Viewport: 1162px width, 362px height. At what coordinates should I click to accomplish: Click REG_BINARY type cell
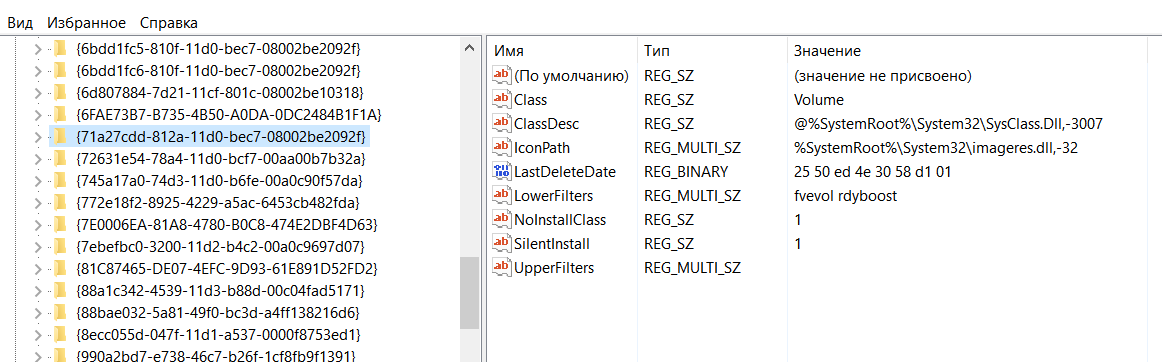686,171
